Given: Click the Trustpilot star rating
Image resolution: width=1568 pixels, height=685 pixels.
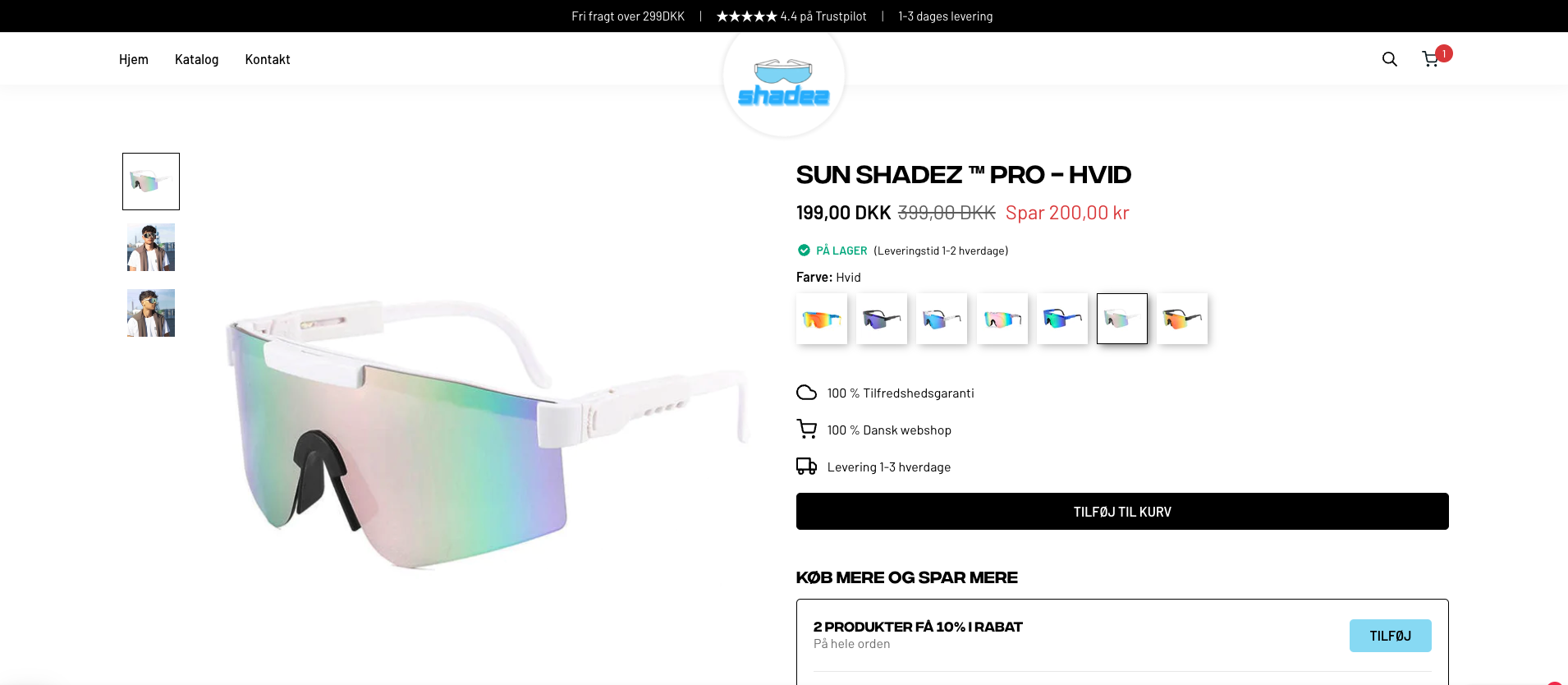Looking at the screenshot, I should [x=746, y=16].
